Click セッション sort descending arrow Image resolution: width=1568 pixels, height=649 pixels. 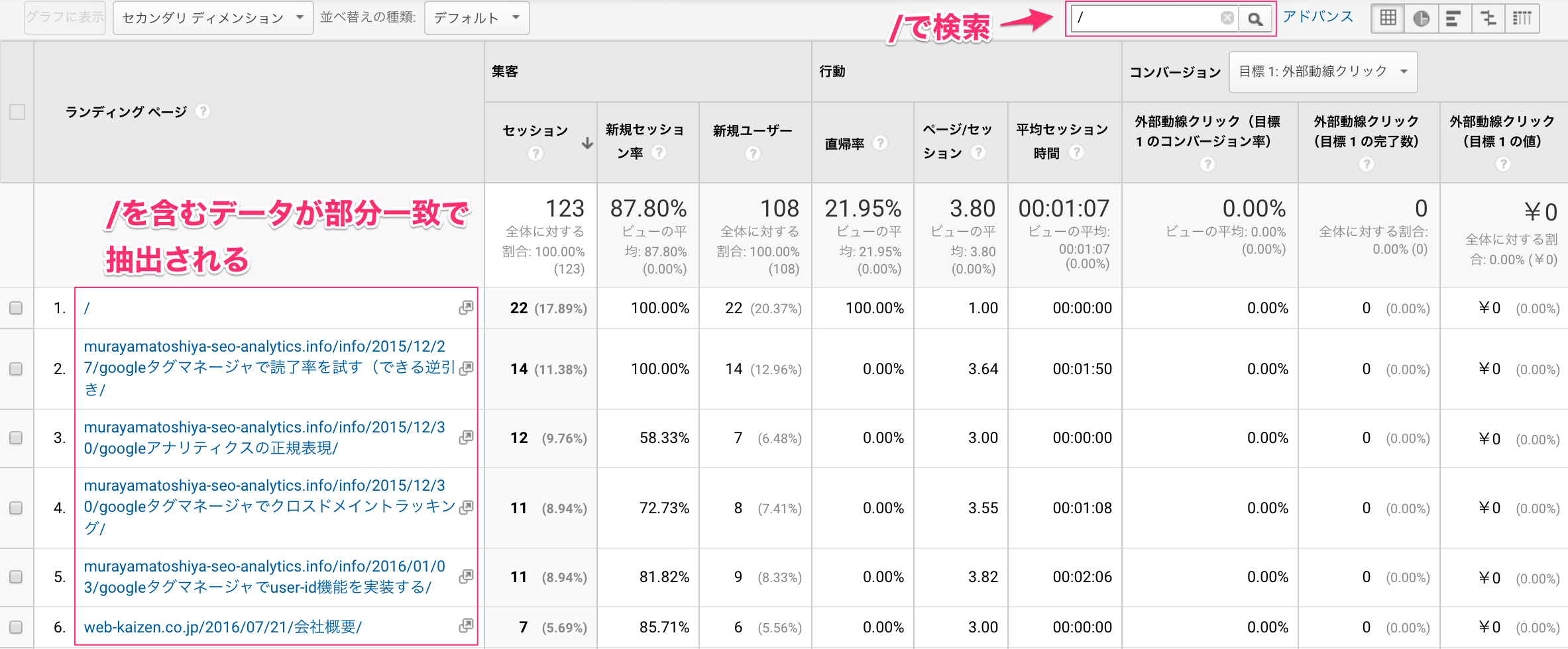(x=587, y=143)
